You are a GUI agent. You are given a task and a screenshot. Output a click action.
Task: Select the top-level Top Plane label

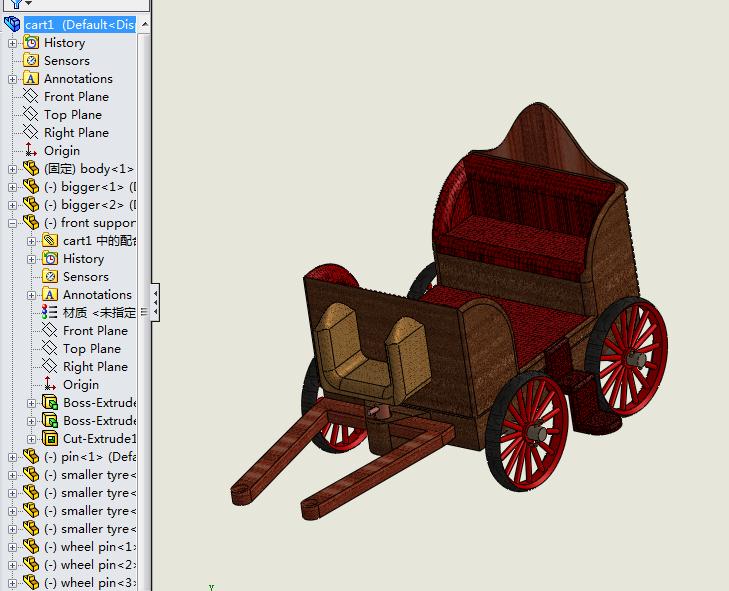pyautogui.click(x=73, y=115)
